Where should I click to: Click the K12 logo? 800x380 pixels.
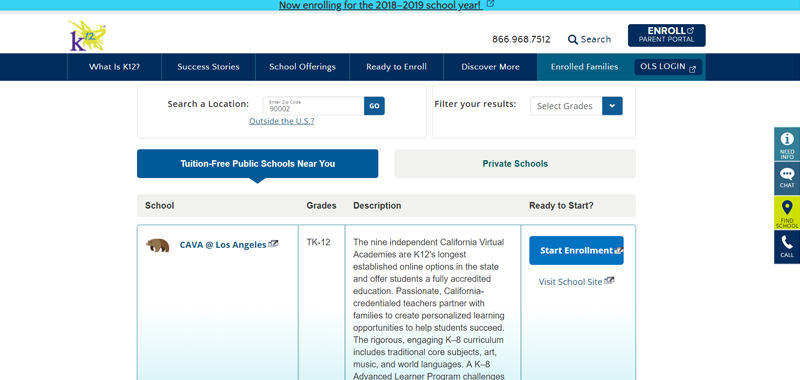[x=87, y=36]
